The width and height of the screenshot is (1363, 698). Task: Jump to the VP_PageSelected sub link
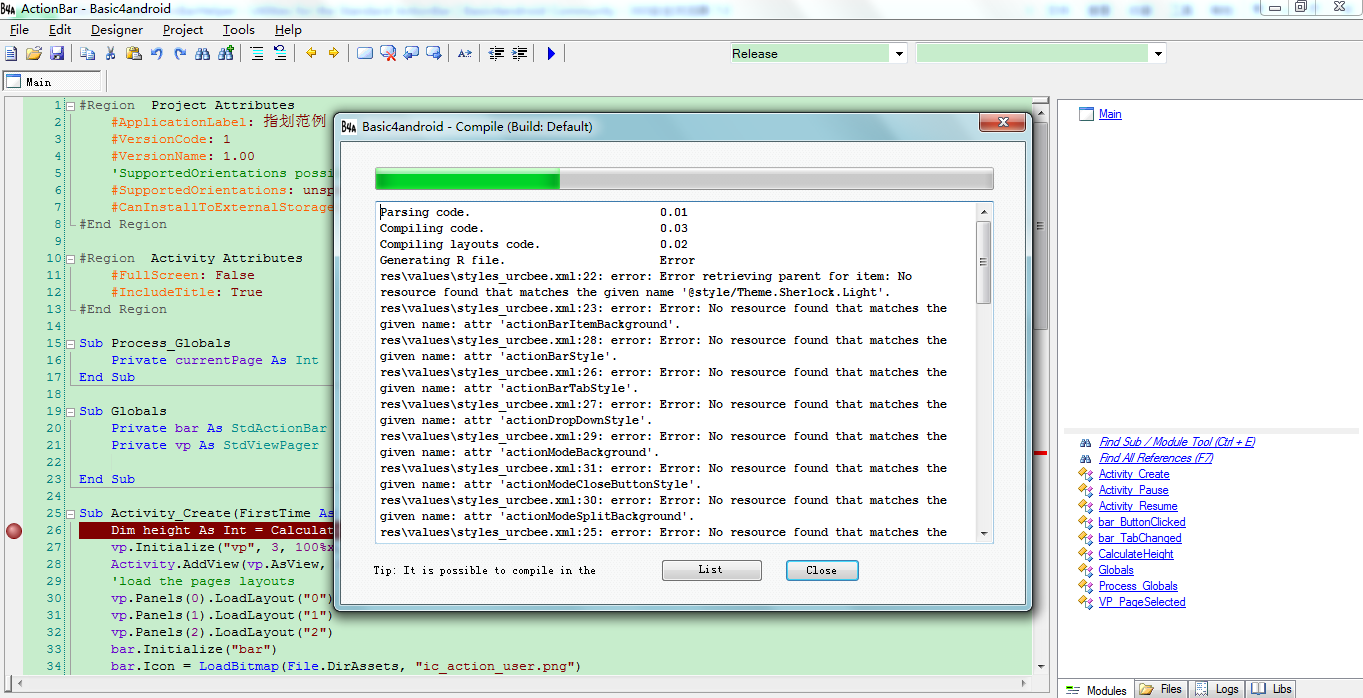coord(1141,602)
